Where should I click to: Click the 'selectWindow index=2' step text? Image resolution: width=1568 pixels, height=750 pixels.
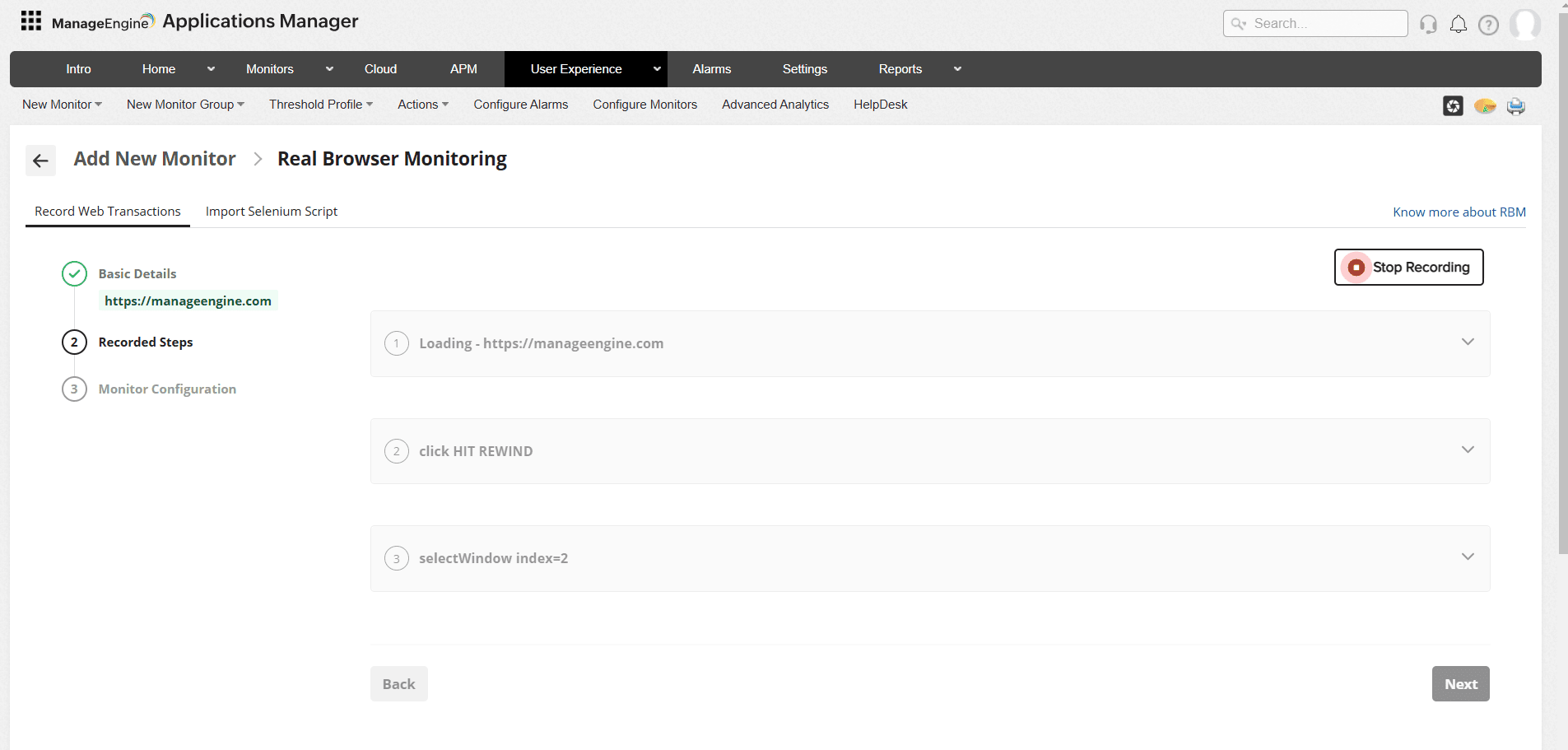[x=494, y=558]
